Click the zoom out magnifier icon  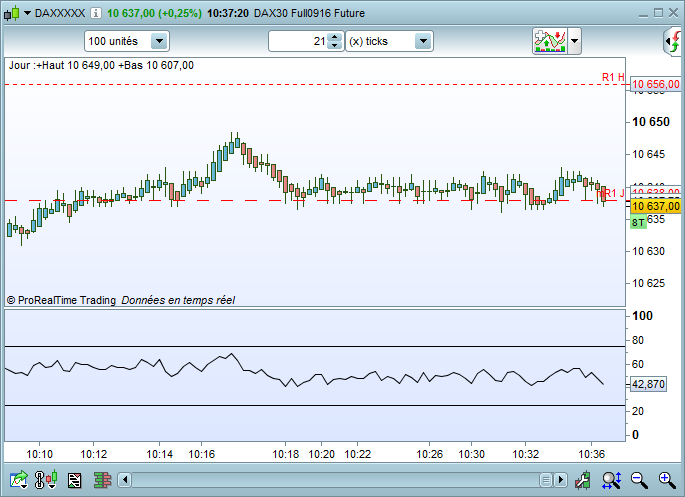(x=639, y=480)
